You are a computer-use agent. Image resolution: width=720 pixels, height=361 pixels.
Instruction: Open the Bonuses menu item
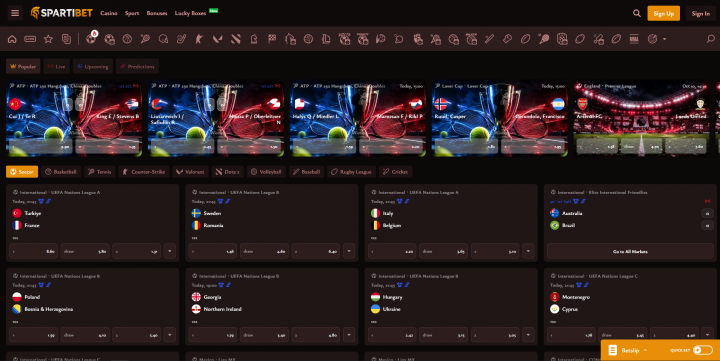(x=157, y=13)
